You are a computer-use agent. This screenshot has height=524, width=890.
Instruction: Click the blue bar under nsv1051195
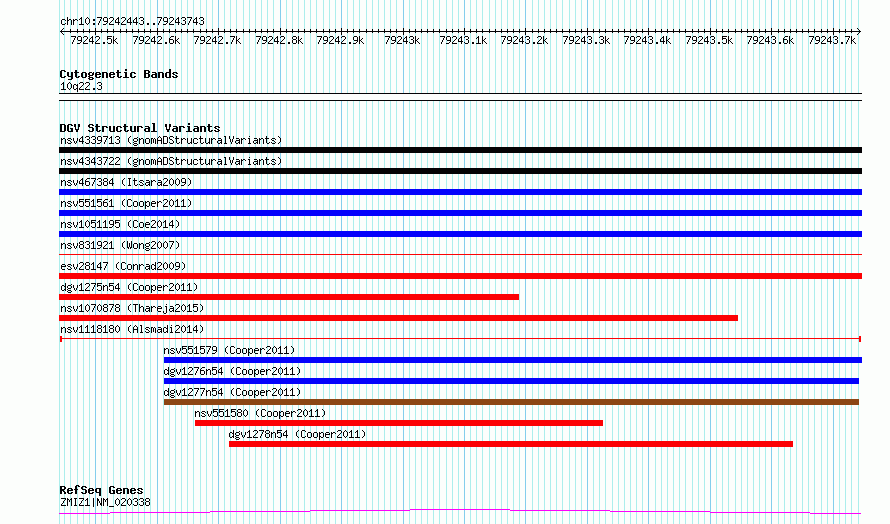click(460, 234)
